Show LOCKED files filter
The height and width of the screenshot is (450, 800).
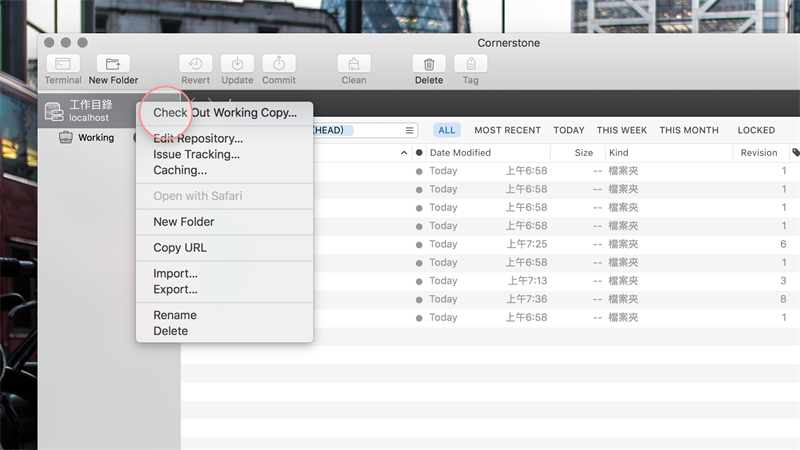coord(756,130)
